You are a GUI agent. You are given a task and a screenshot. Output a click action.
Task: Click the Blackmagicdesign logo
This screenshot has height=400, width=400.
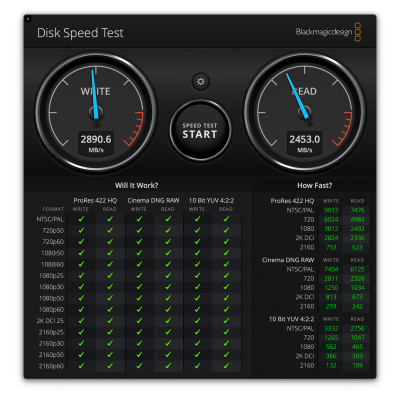coord(328,32)
